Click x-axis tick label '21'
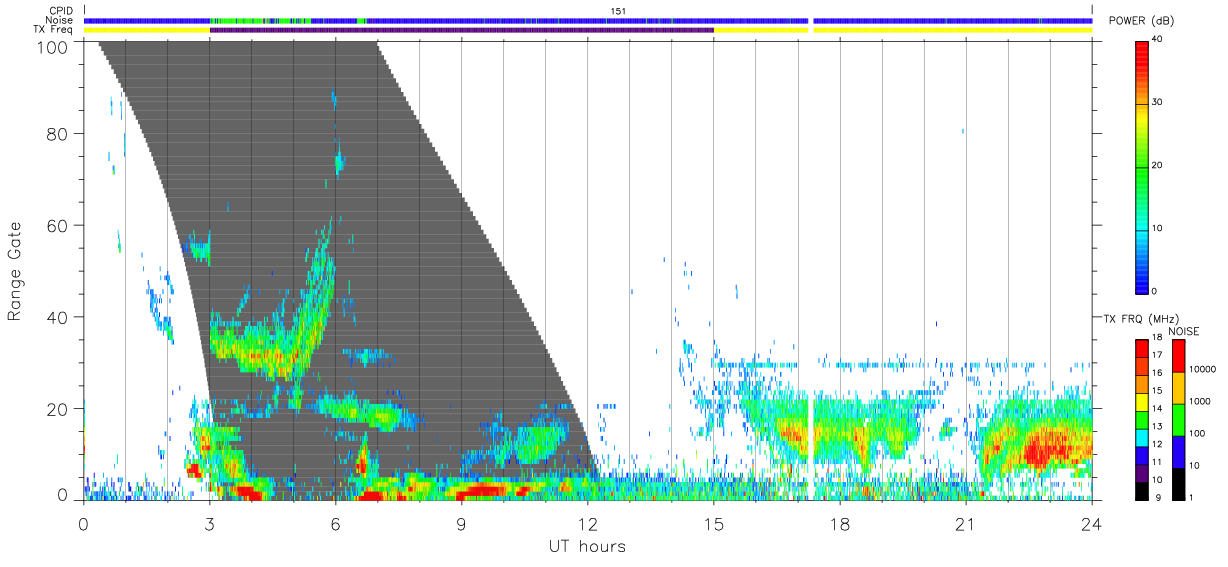 965,523
